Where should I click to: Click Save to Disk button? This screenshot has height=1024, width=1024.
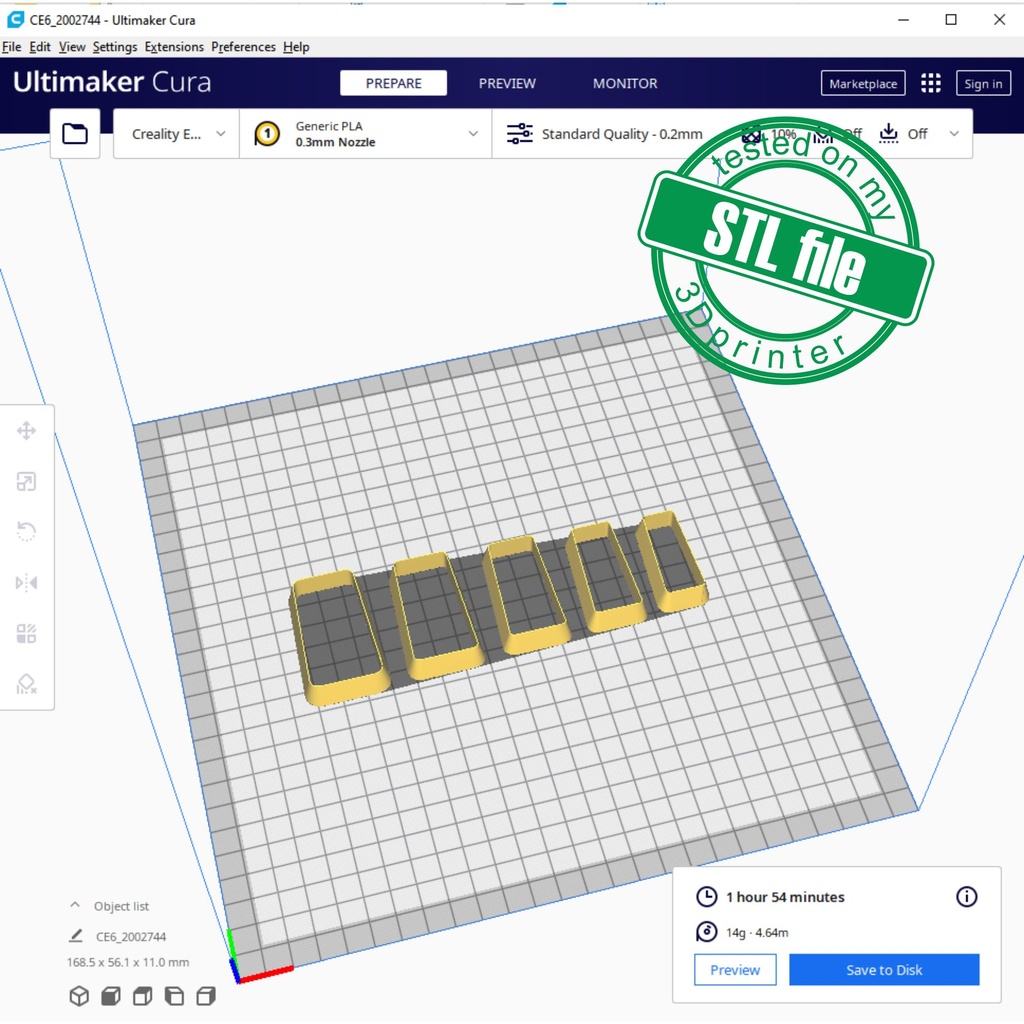(x=884, y=970)
